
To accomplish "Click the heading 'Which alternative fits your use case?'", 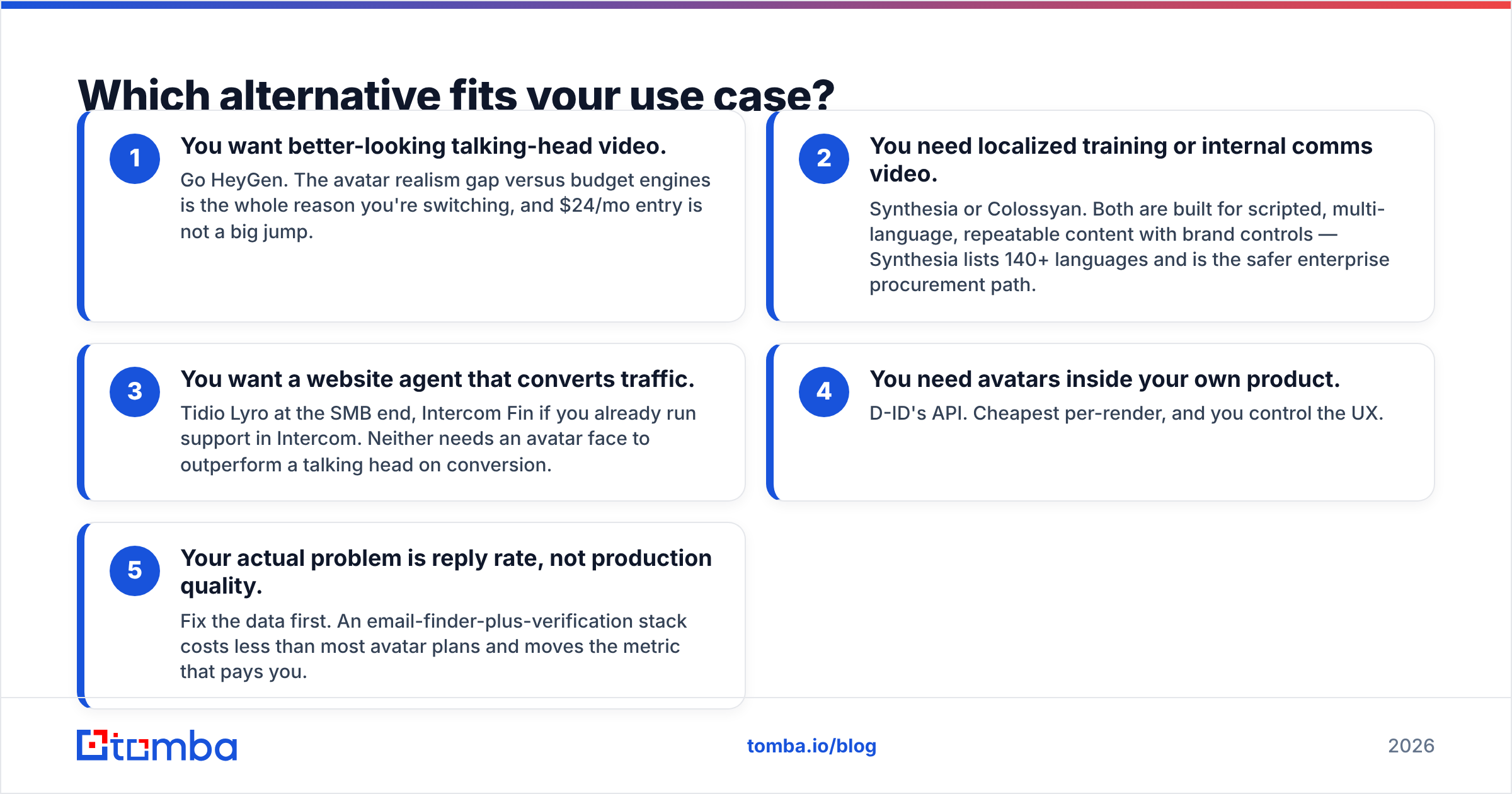I will coord(456,95).
